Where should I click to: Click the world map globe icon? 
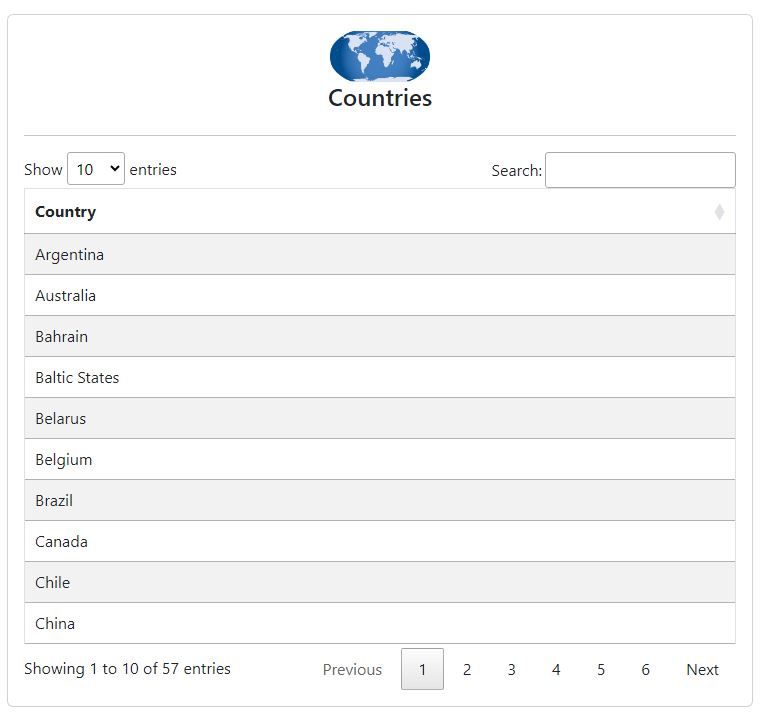tap(380, 56)
